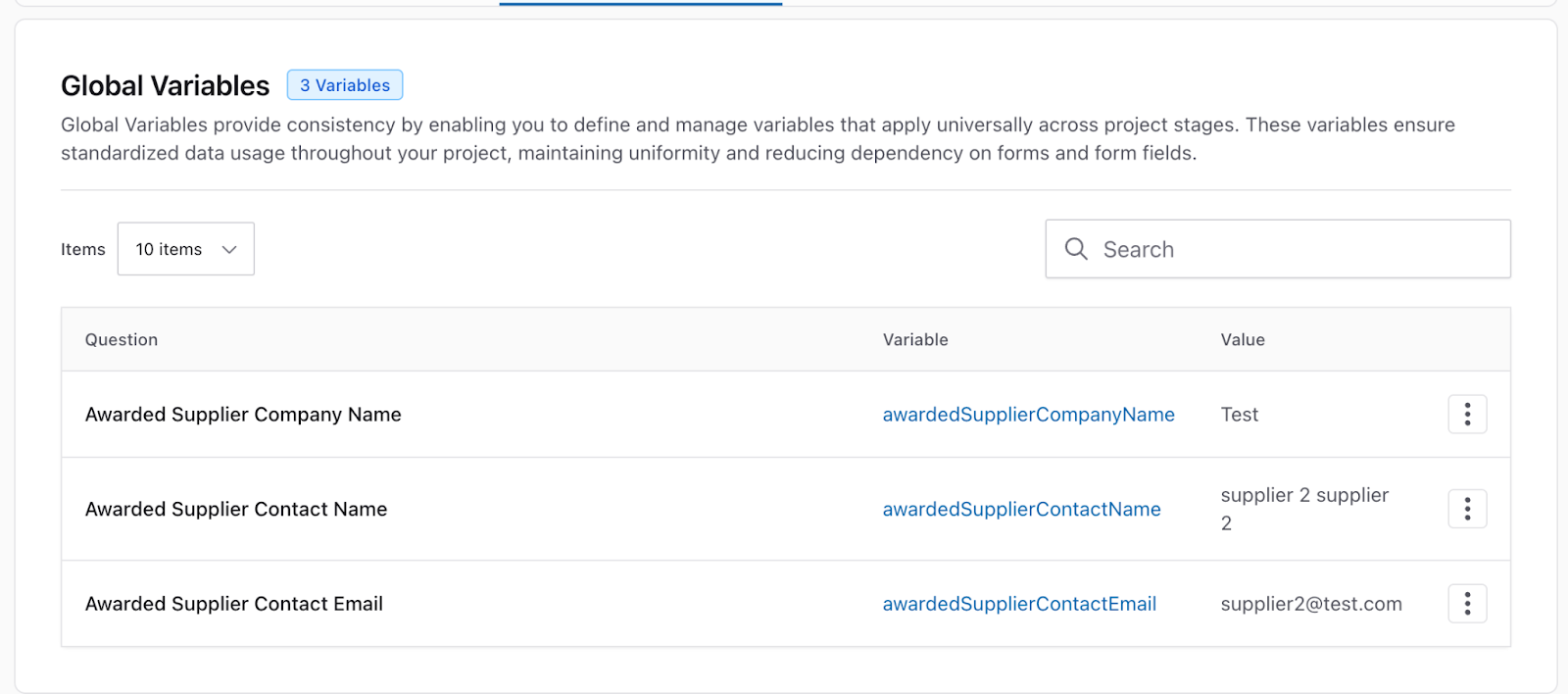Click the Value column header
Viewport: 1568px width, 694px height.
1243,340
